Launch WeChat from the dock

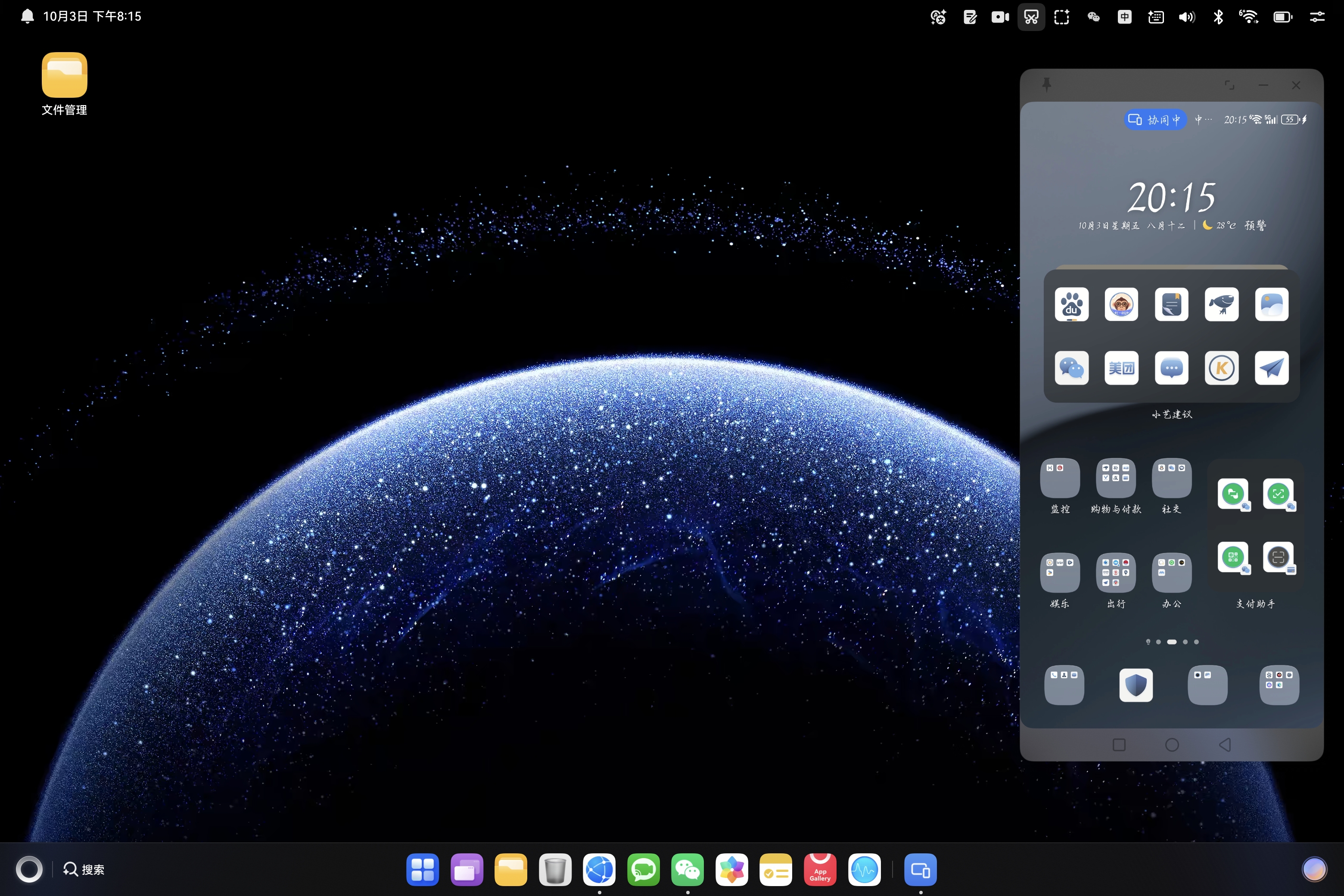[688, 869]
